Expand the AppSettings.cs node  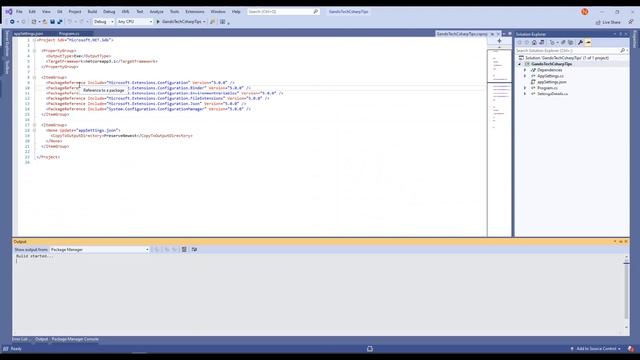525,76
